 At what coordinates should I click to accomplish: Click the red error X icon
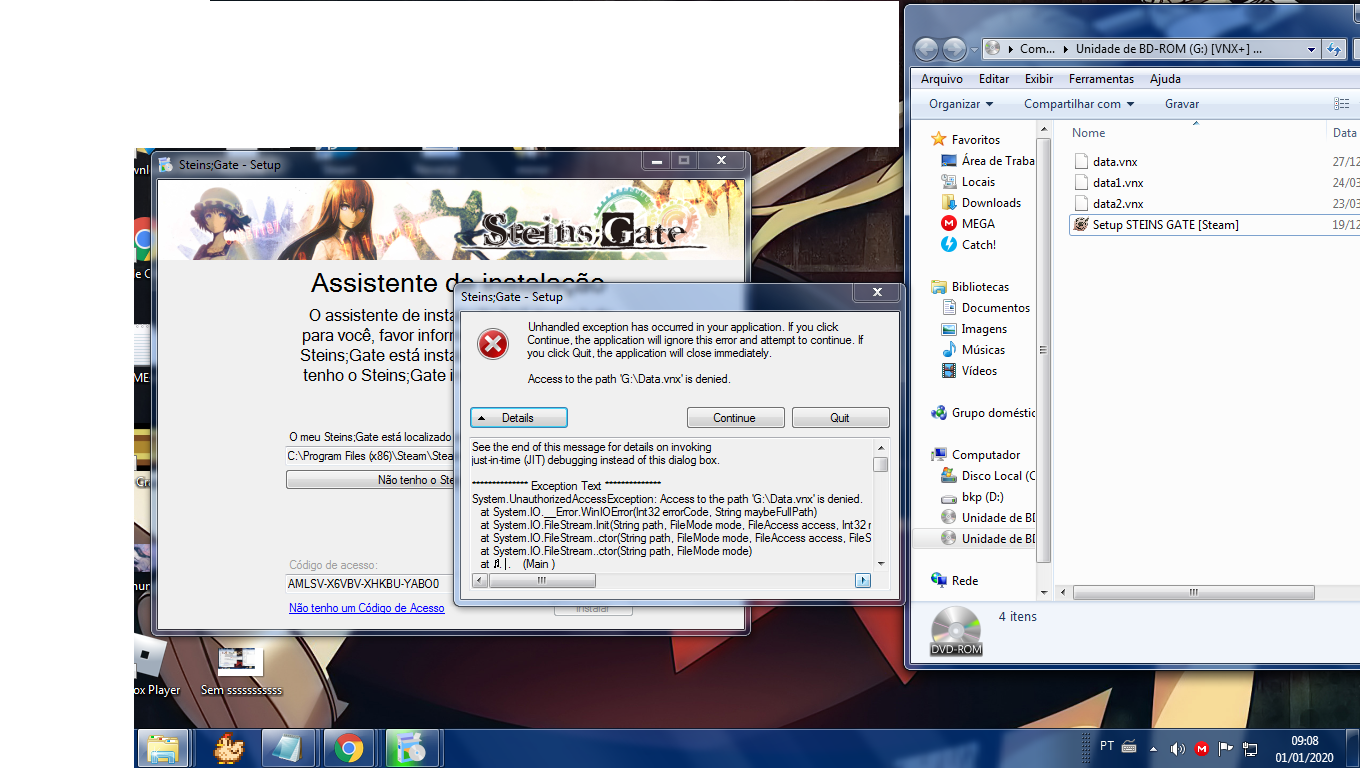[x=492, y=344]
